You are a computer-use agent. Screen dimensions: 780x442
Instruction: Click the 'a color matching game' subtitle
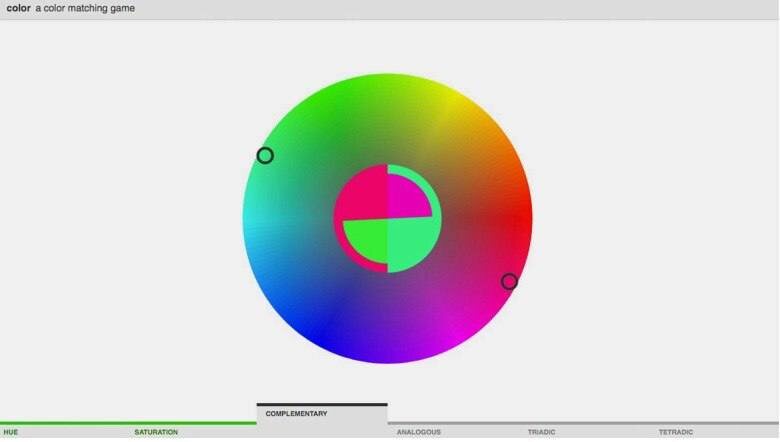(85, 8)
